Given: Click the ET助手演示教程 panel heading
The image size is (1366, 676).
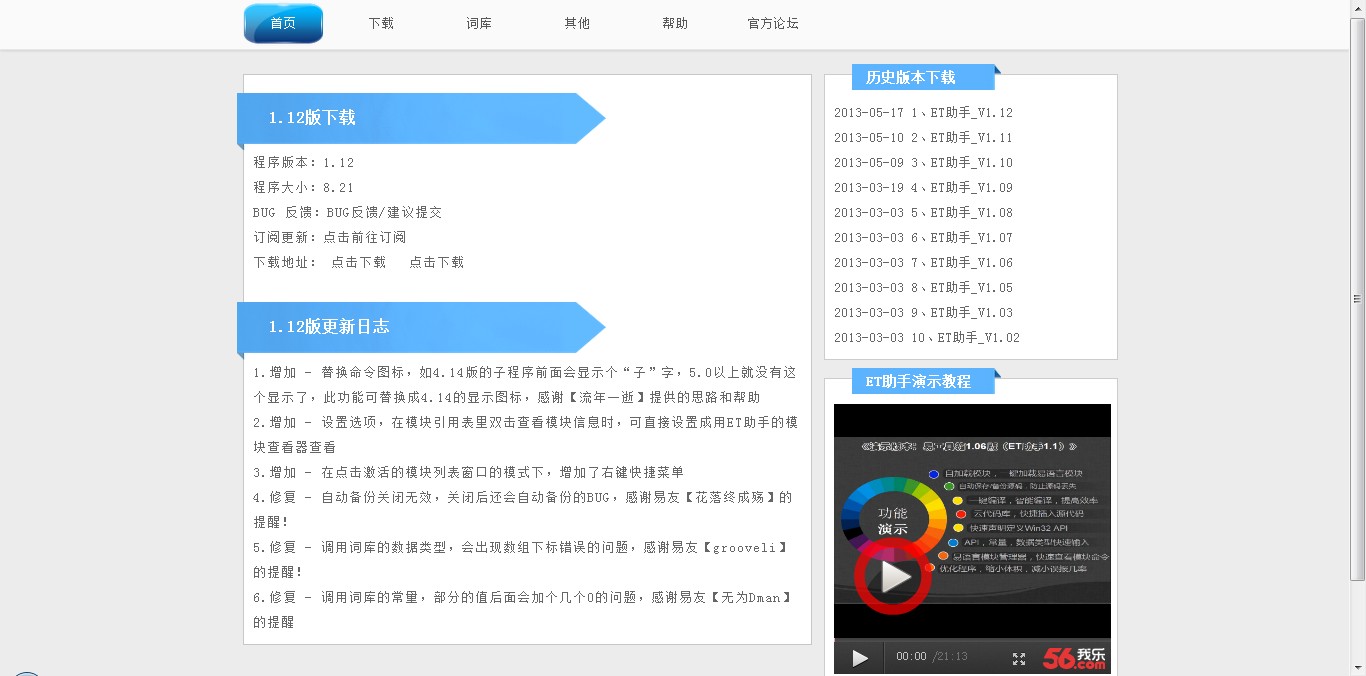Looking at the screenshot, I should 918,381.
